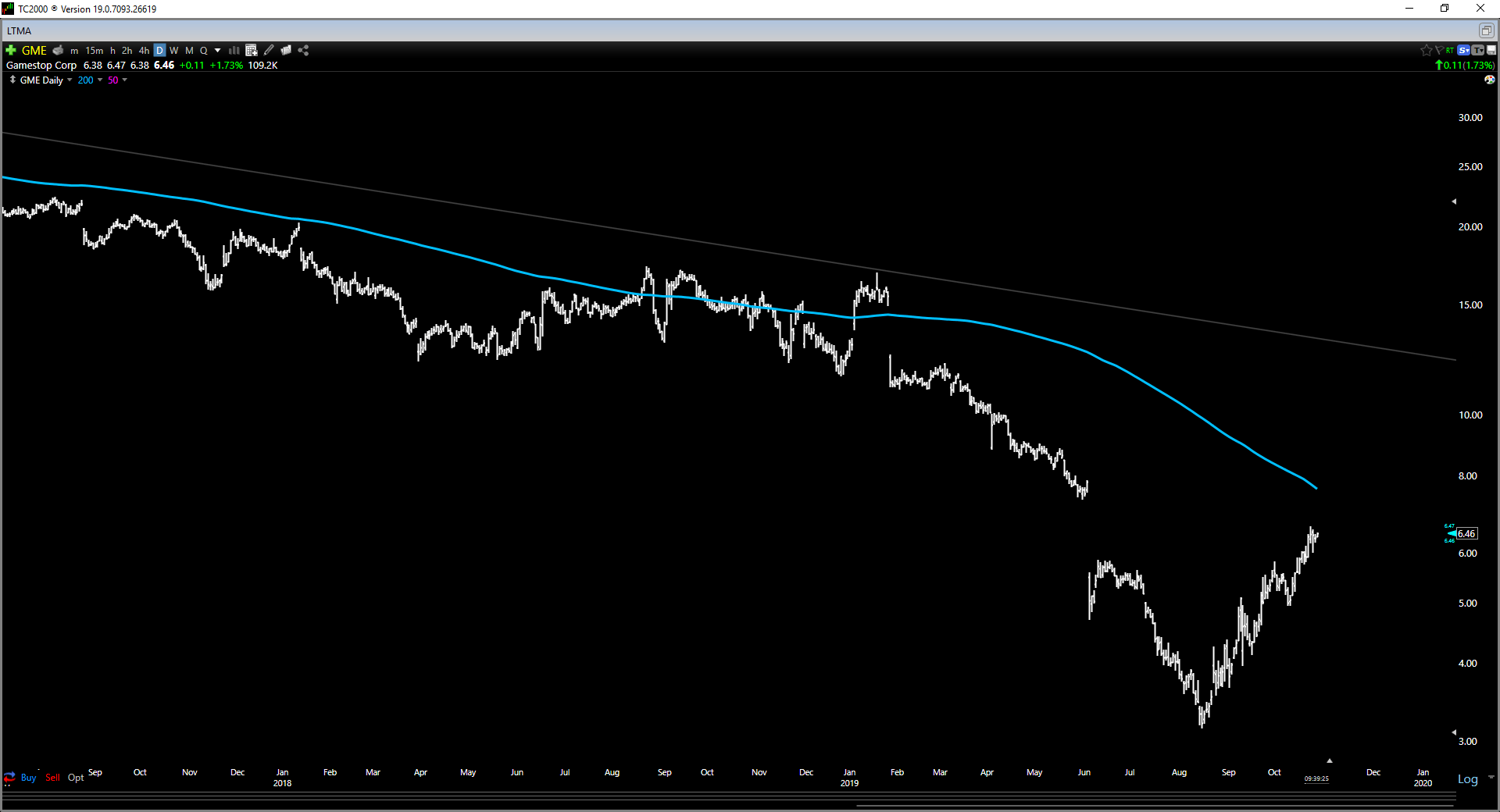
Task: Click the Jan 2019 date axis label
Action: coord(849,777)
